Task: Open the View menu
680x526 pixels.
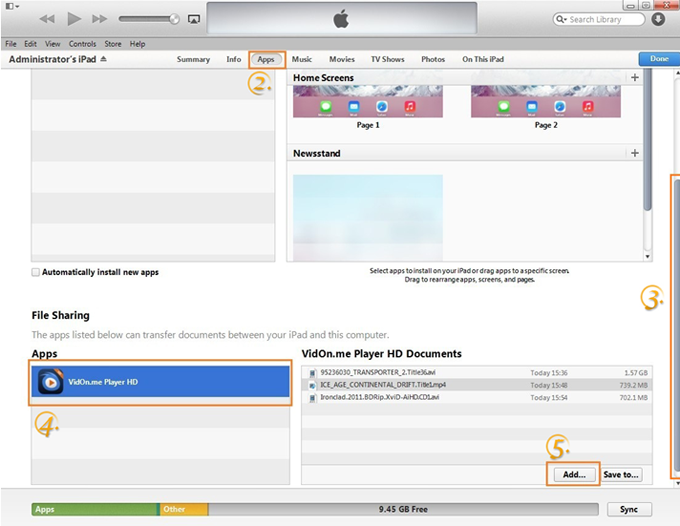Action: (52, 44)
